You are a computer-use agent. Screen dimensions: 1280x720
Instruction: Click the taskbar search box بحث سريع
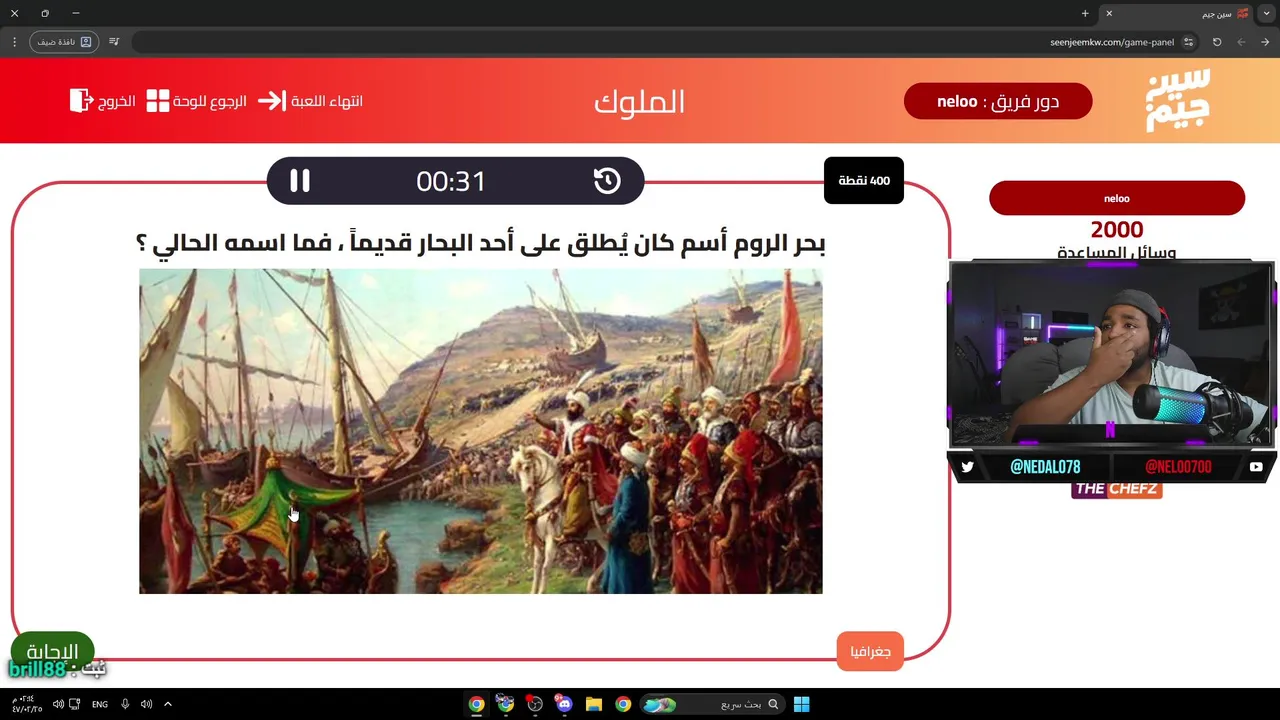[712, 704]
